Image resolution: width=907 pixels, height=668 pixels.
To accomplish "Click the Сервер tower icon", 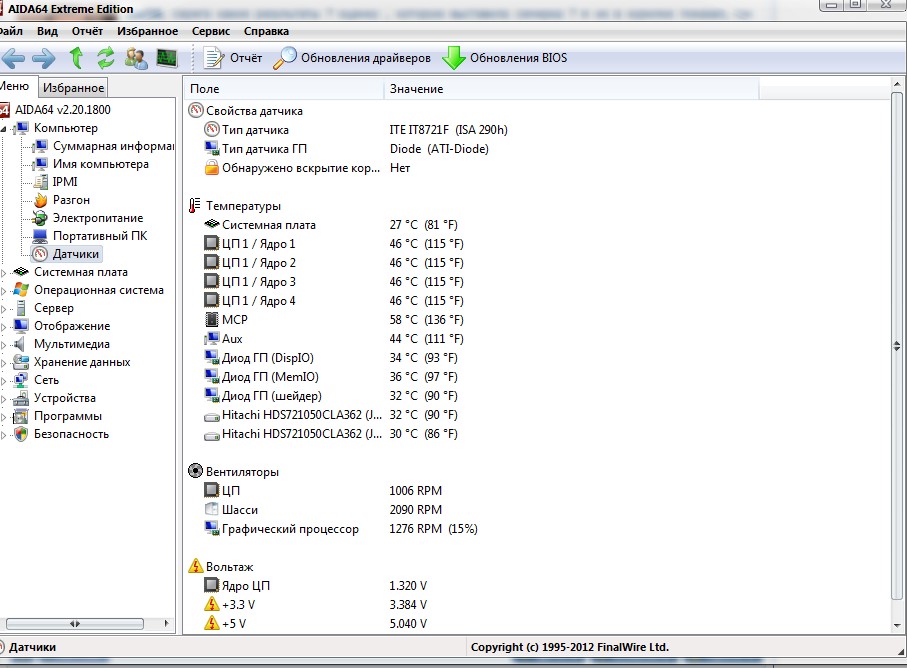I will click(x=21, y=308).
